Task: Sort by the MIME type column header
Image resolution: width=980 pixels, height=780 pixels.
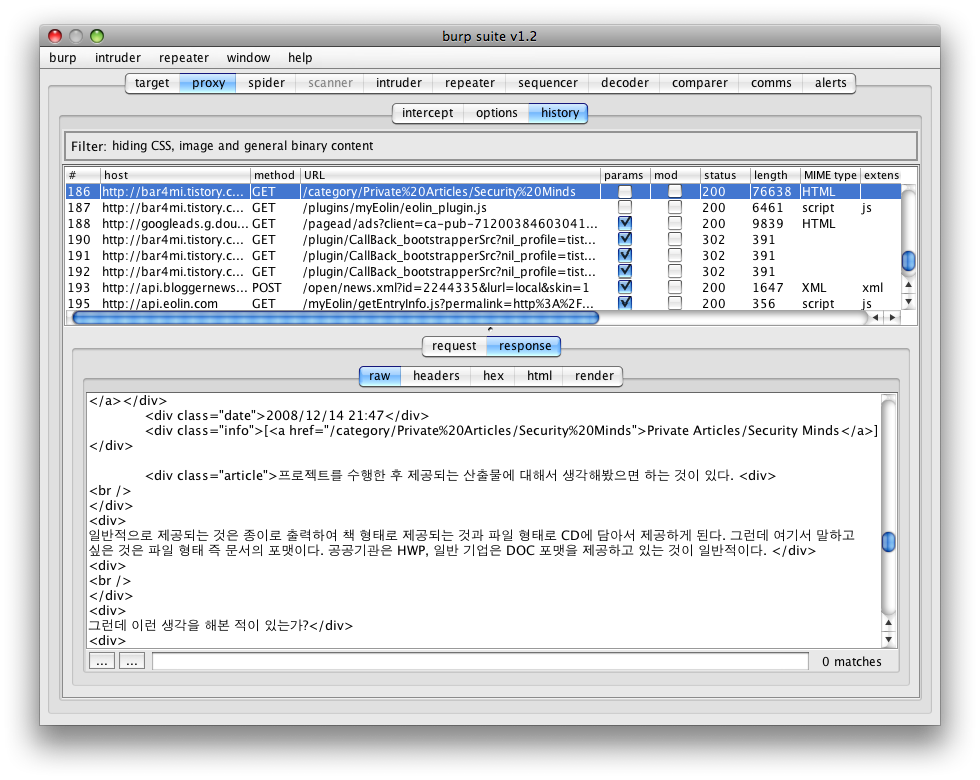Action: [x=830, y=175]
